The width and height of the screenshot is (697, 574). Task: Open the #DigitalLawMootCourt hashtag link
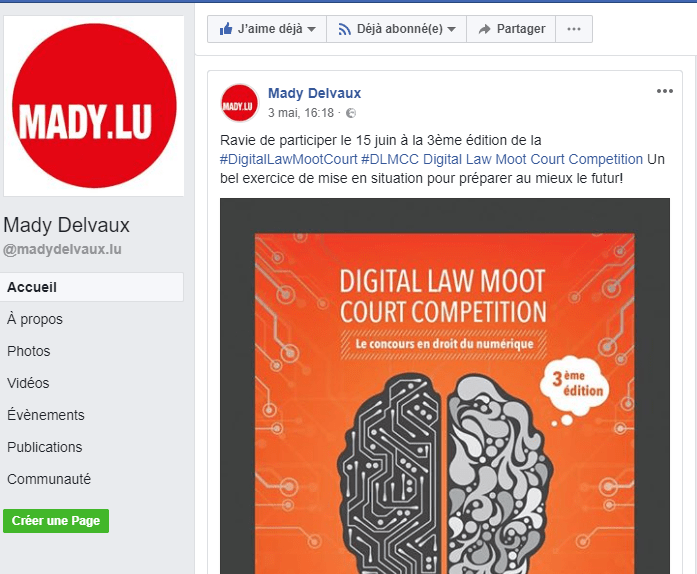pyautogui.click(x=288, y=159)
